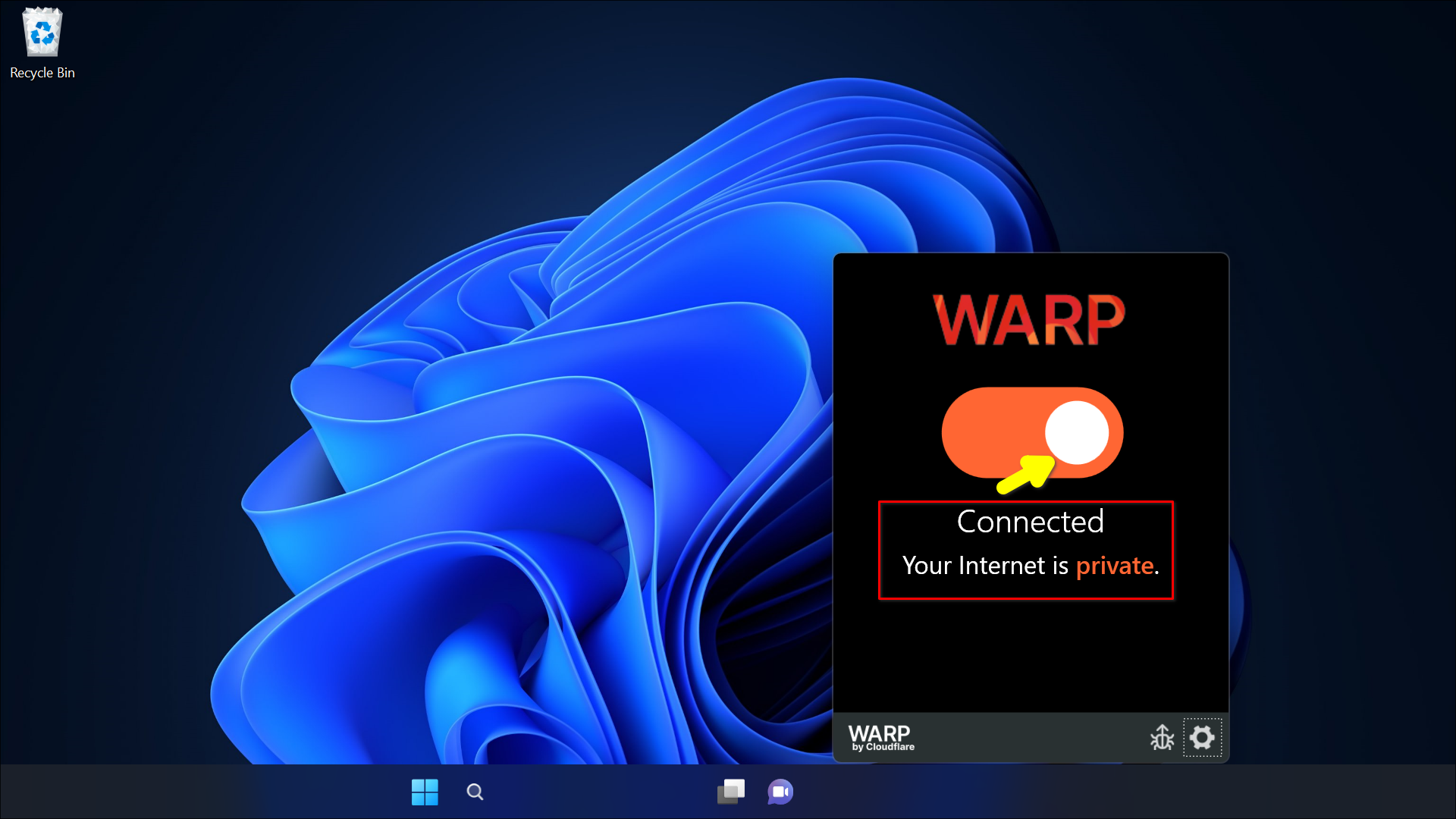Click the WARP by Cloudflare footer logo
The width and height of the screenshot is (1456, 819).
tap(881, 737)
